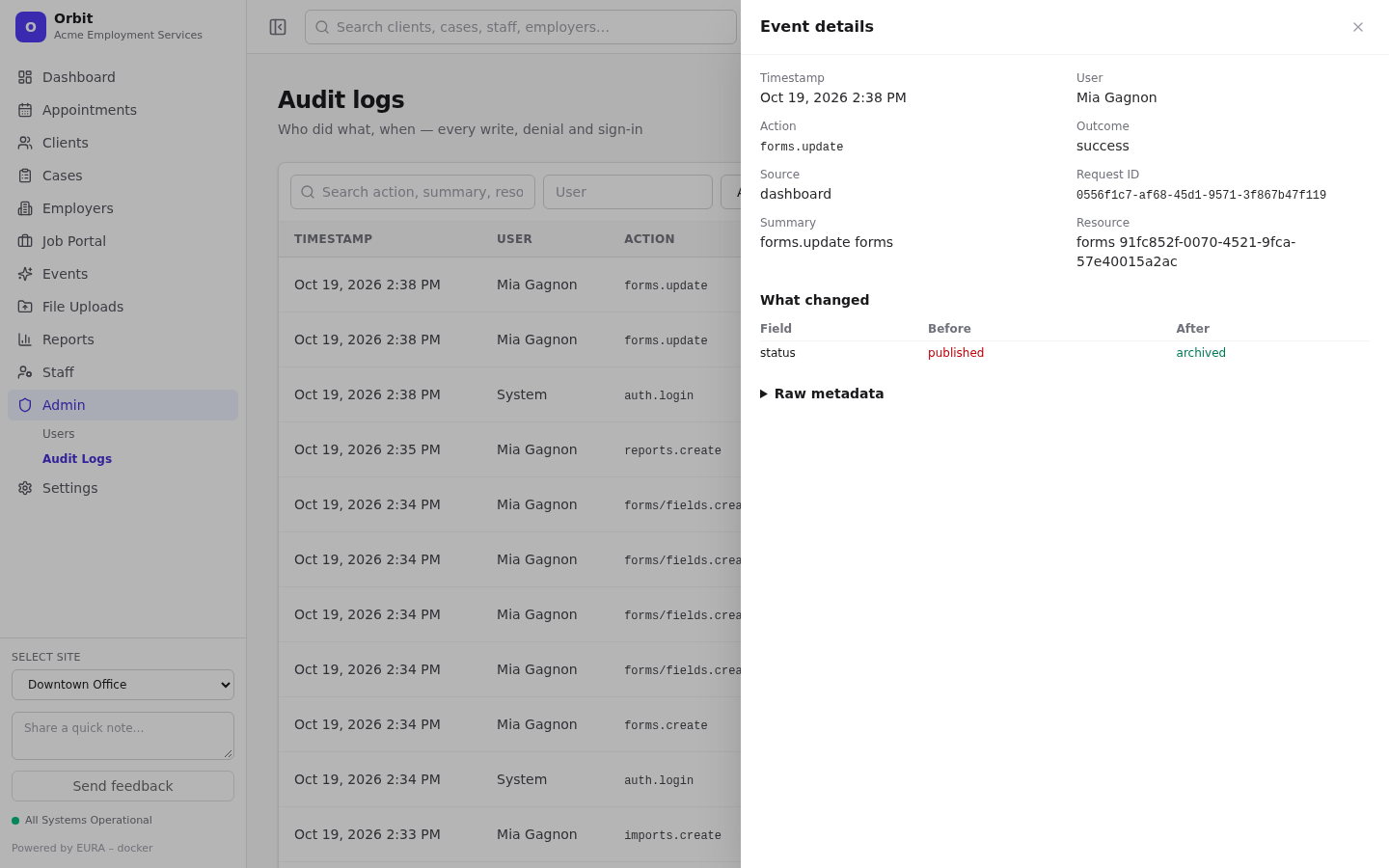
Task: Open the Downtown Office site dropdown
Action: (123, 685)
